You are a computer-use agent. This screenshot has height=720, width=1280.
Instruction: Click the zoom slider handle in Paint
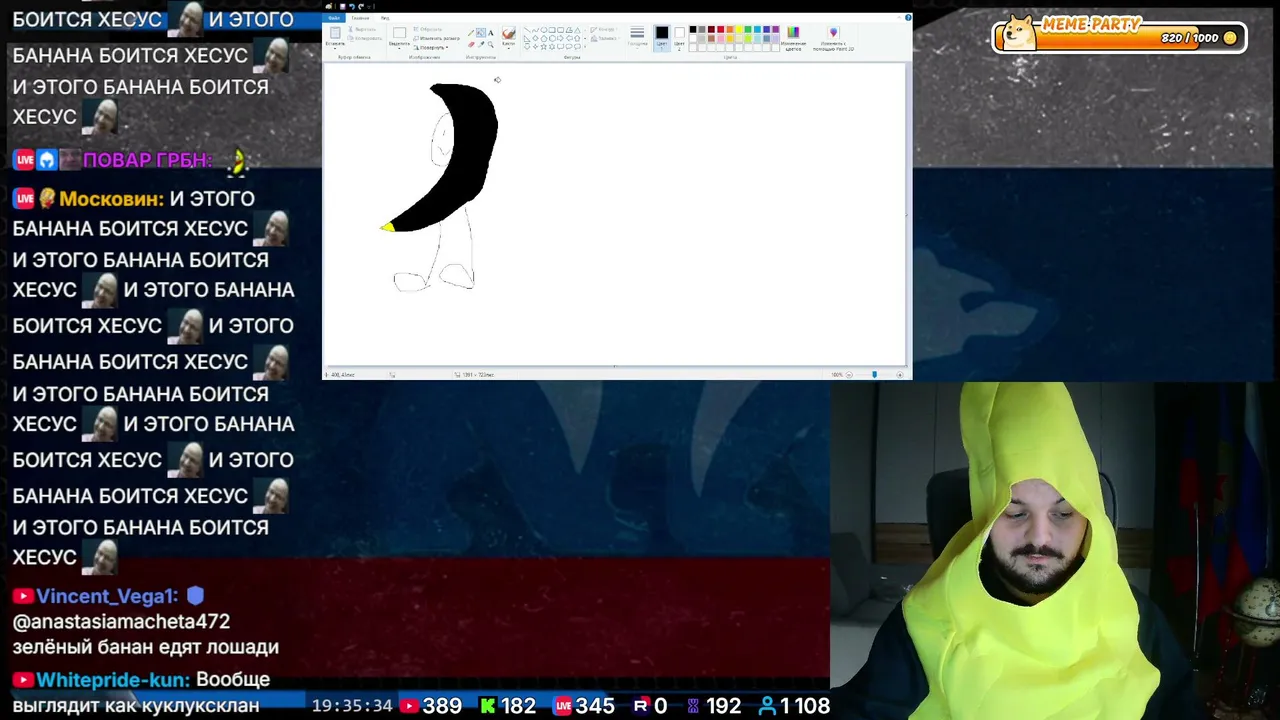coord(874,375)
